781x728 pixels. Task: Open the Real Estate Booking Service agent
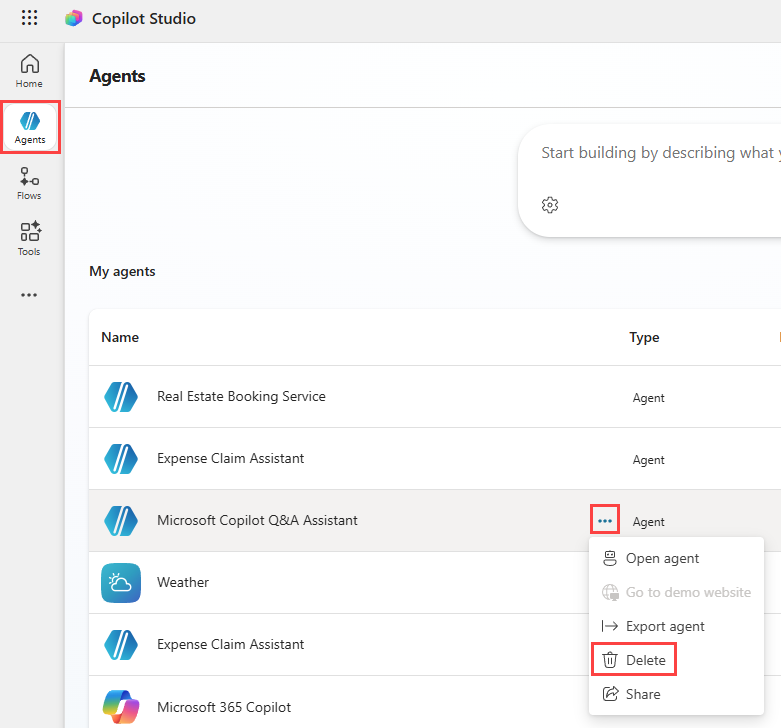(241, 396)
